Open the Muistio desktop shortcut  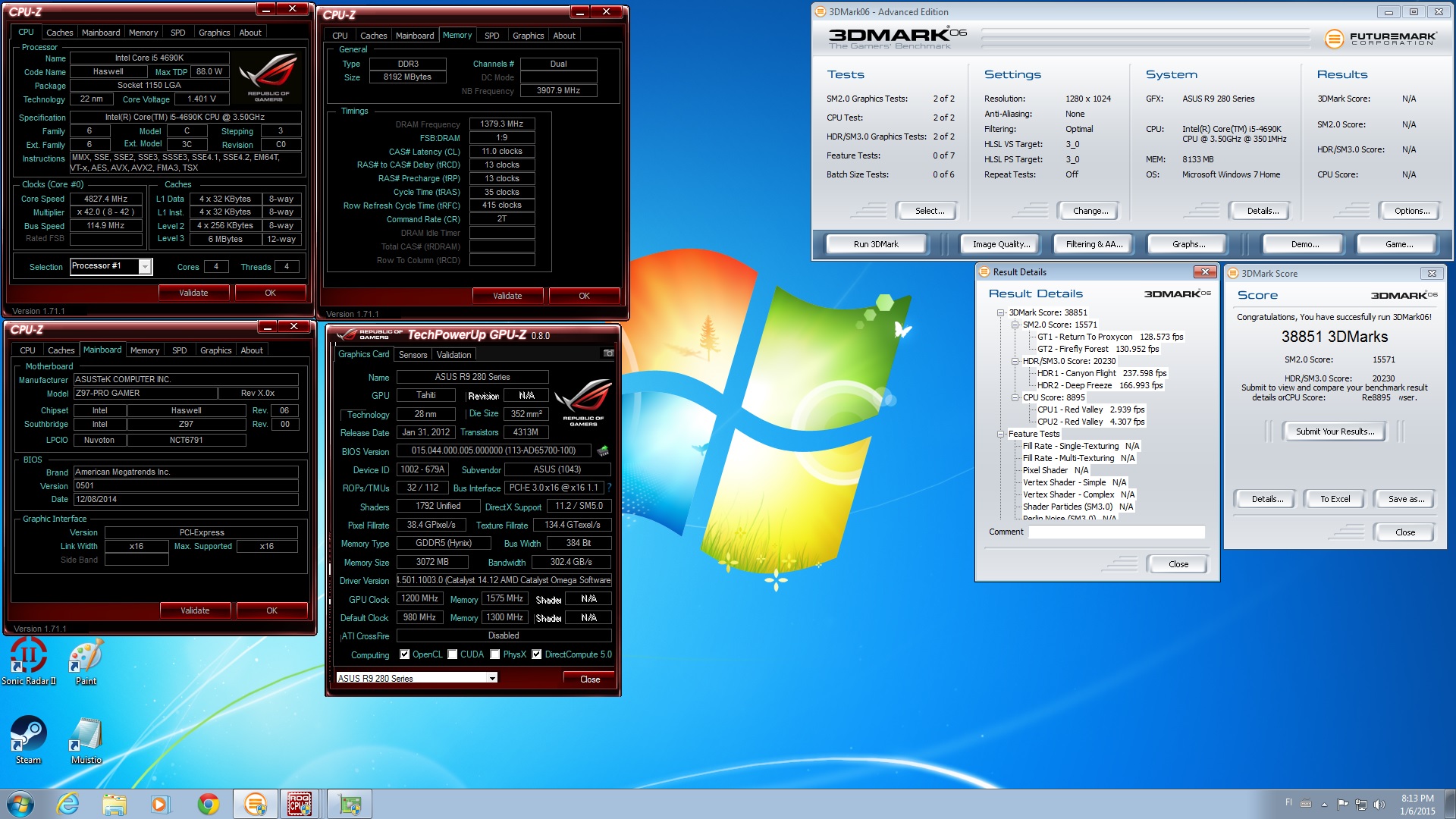[x=86, y=740]
